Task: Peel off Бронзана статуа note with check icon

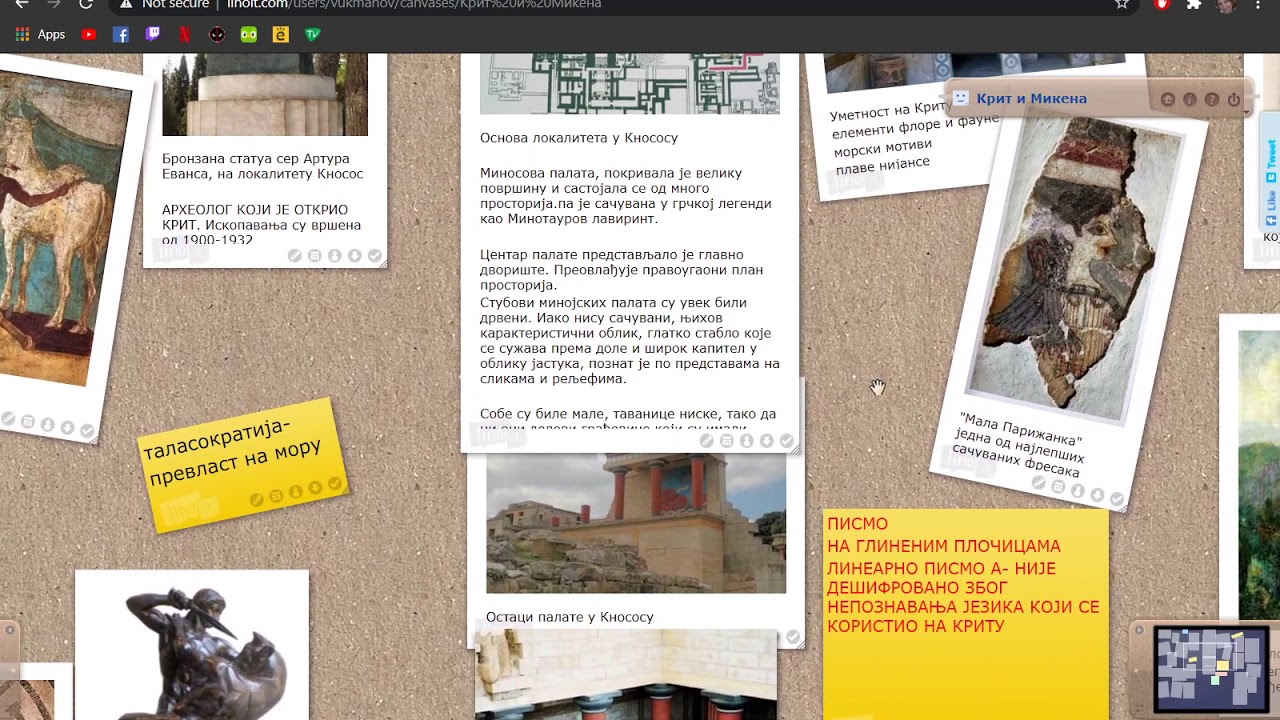Action: point(374,256)
